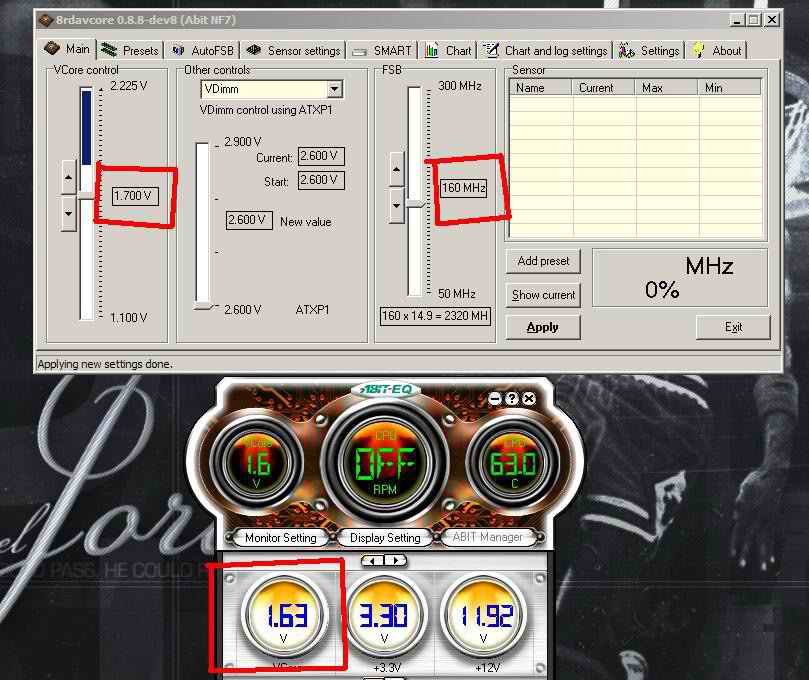Viewport: 809px width, 680px height.
Task: Open the SMART tab
Action: [382, 51]
